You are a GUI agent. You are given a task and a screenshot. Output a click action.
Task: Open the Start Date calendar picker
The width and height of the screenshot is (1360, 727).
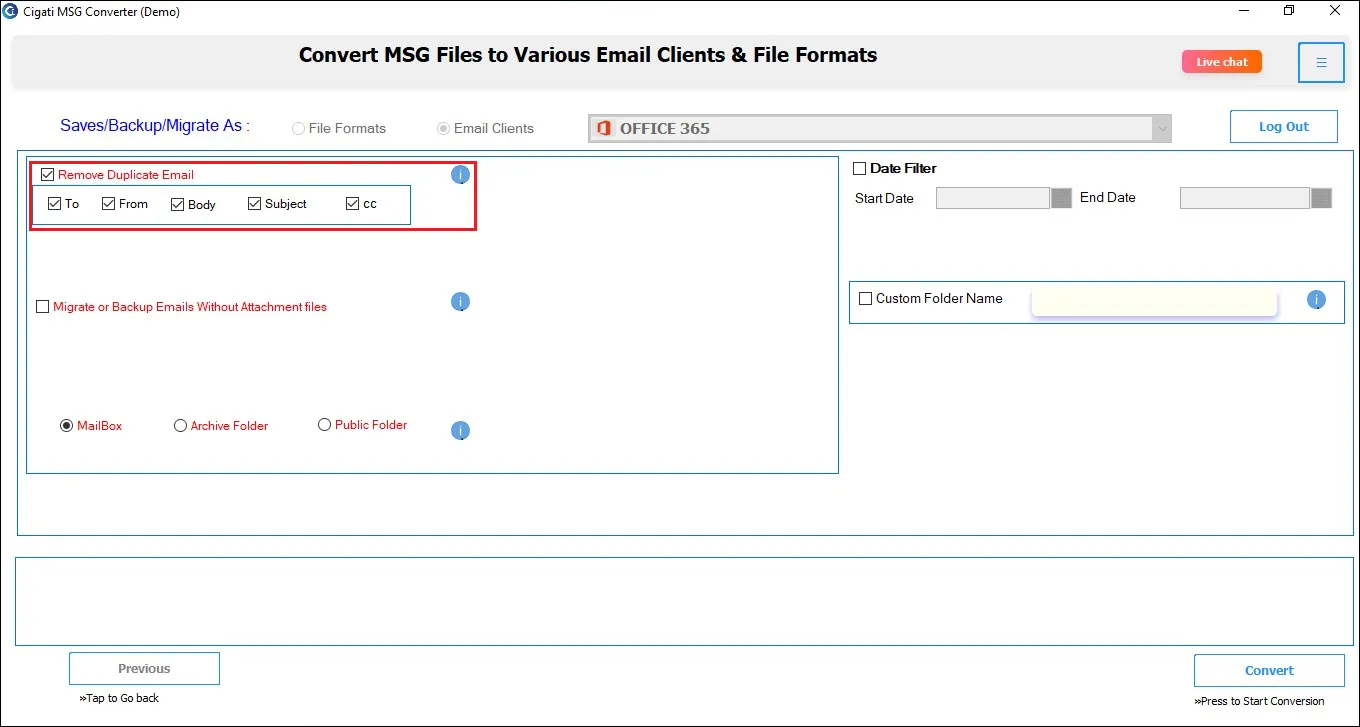[1061, 198]
